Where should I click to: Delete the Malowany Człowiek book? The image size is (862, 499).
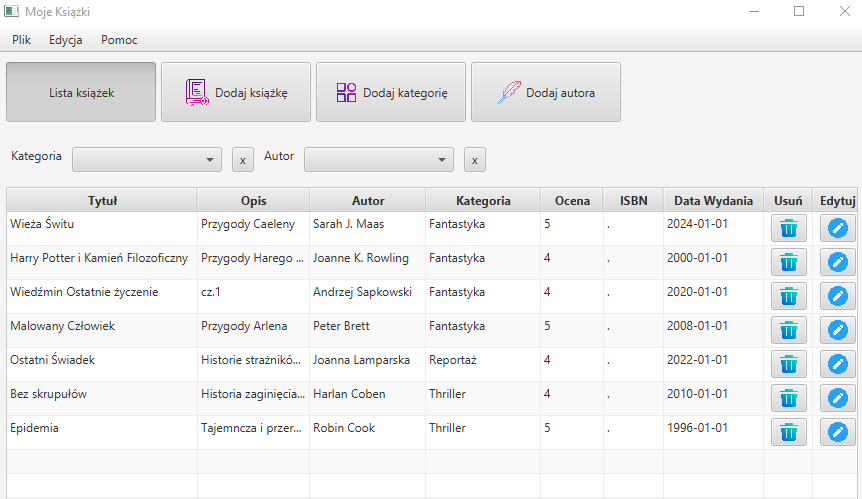point(788,330)
